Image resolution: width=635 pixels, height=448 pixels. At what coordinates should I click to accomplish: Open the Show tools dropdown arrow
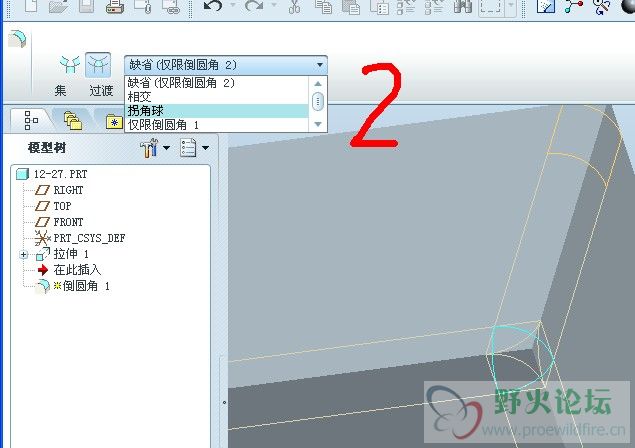tap(166, 148)
